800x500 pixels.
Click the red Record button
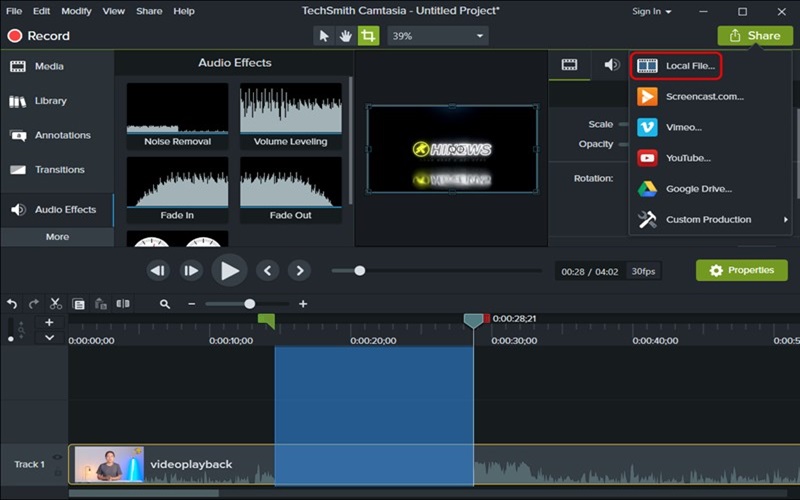coord(39,36)
